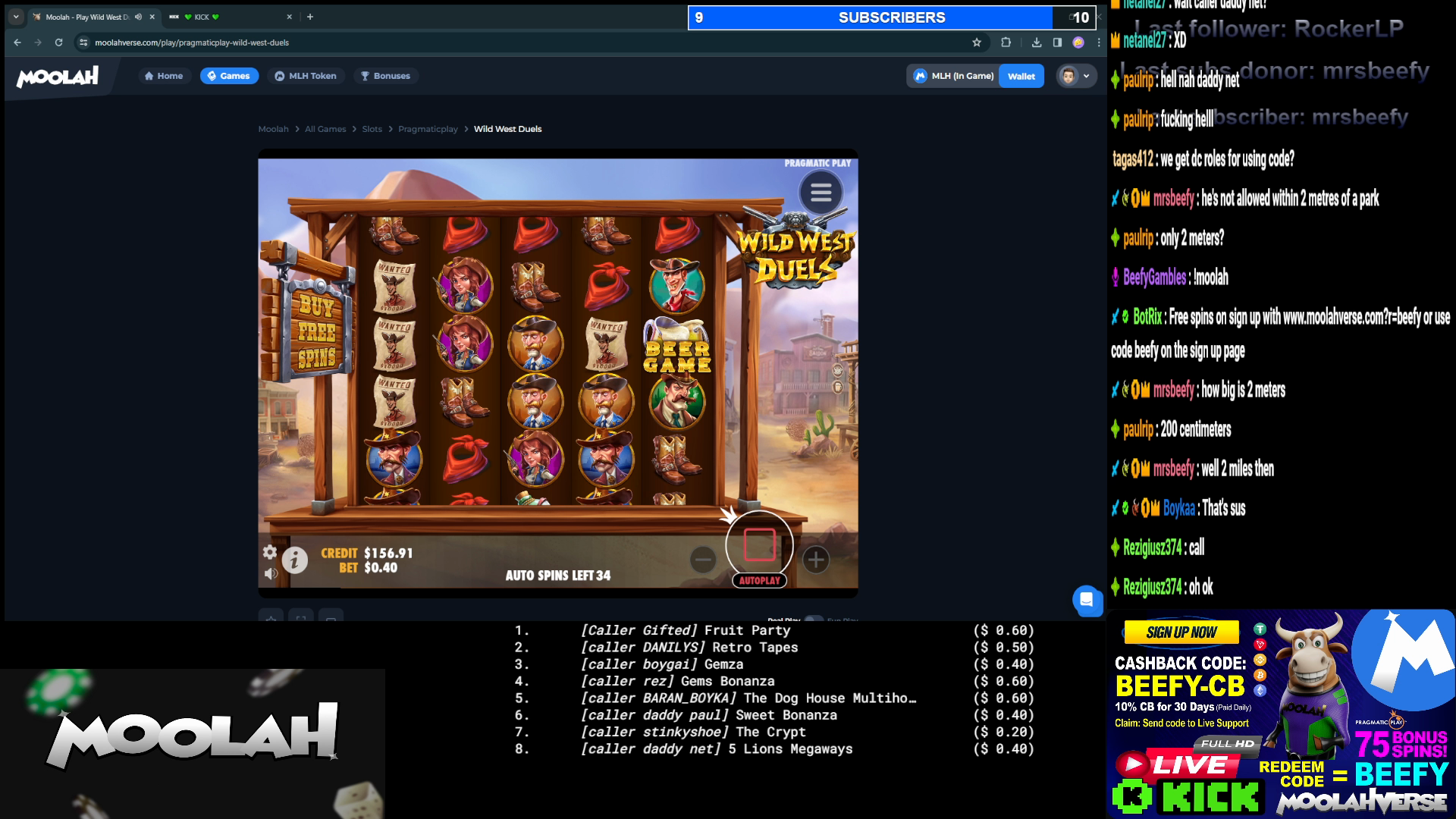Open the Wild West Duels hamburger menu
This screenshot has width=1456, height=819.
point(821,193)
